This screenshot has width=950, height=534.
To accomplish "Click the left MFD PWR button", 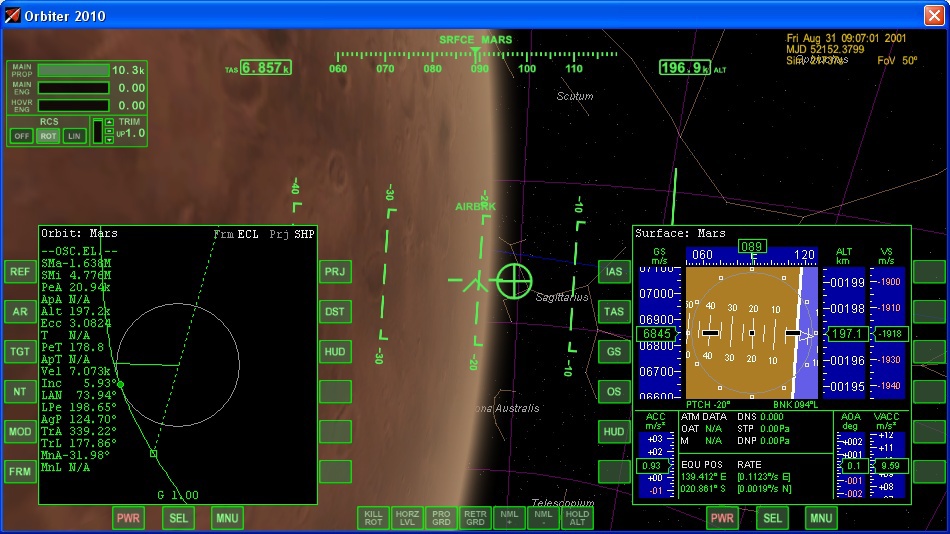I will tap(127, 518).
